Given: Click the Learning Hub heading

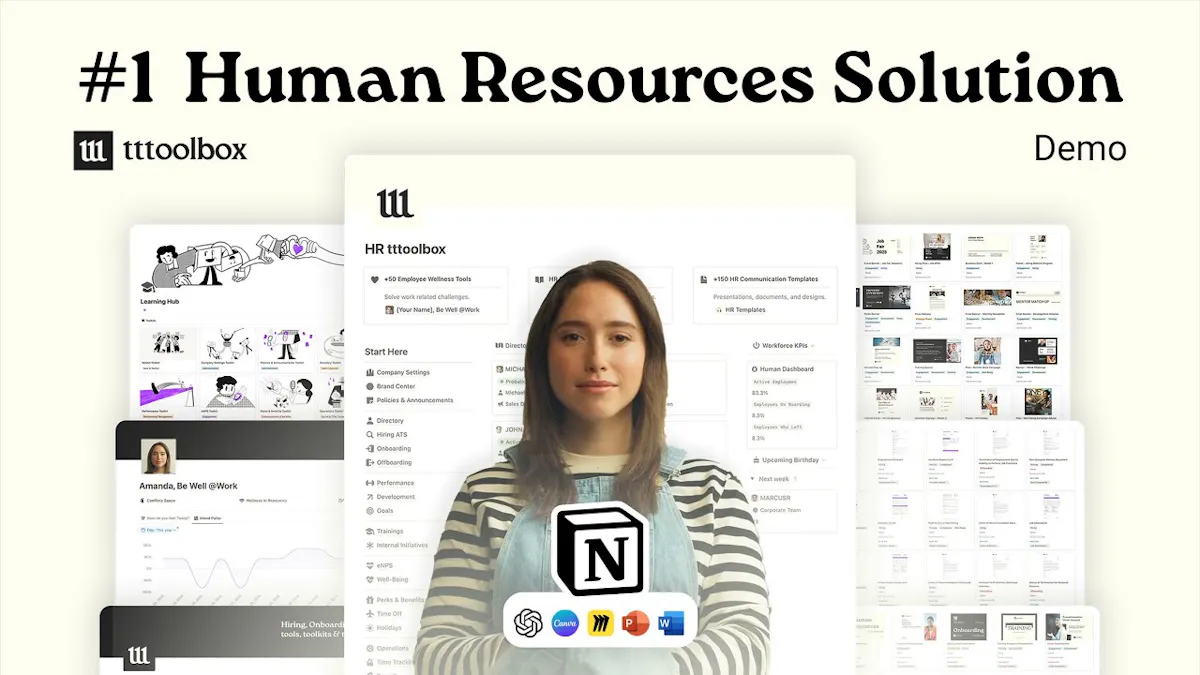Looking at the screenshot, I should (x=159, y=300).
